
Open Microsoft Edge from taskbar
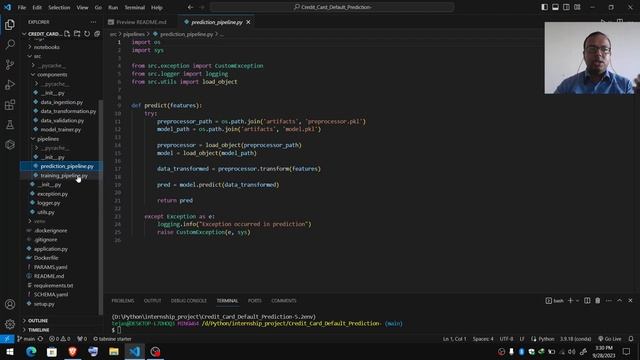pyautogui.click(x=31, y=351)
